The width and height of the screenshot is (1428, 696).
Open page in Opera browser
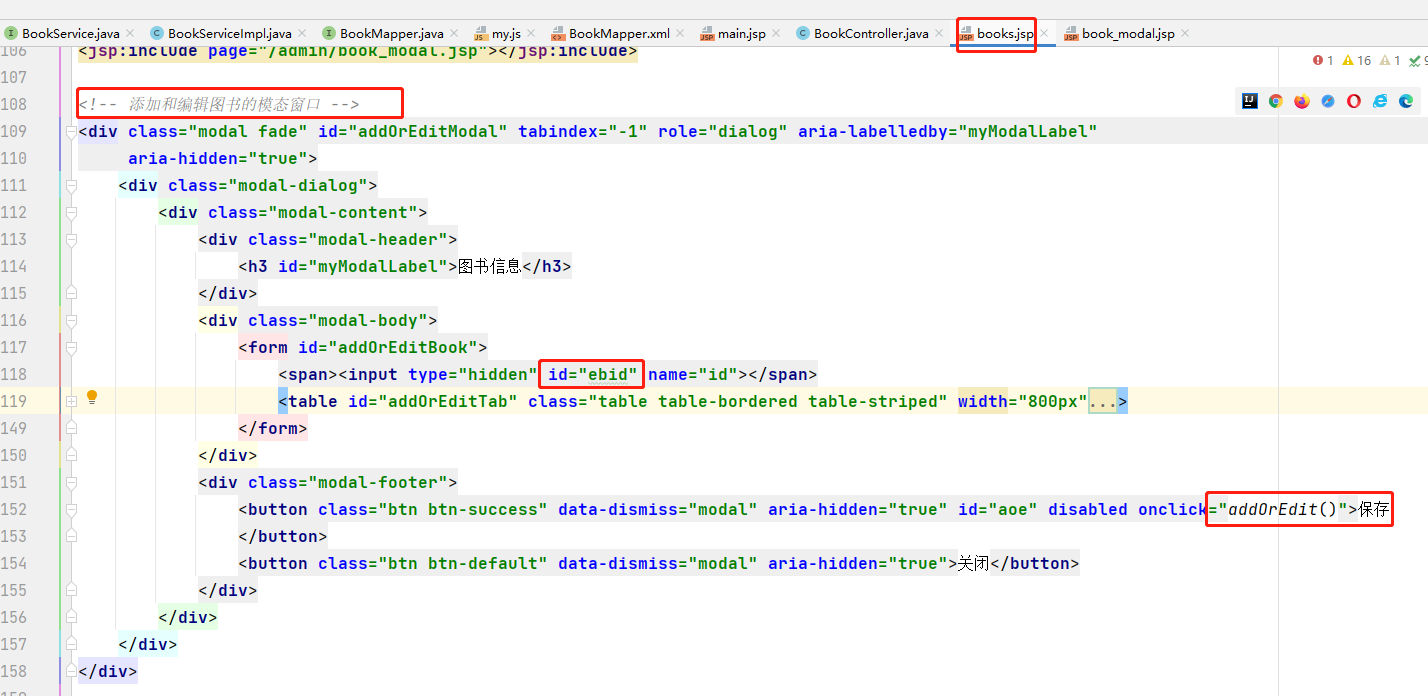point(1354,101)
